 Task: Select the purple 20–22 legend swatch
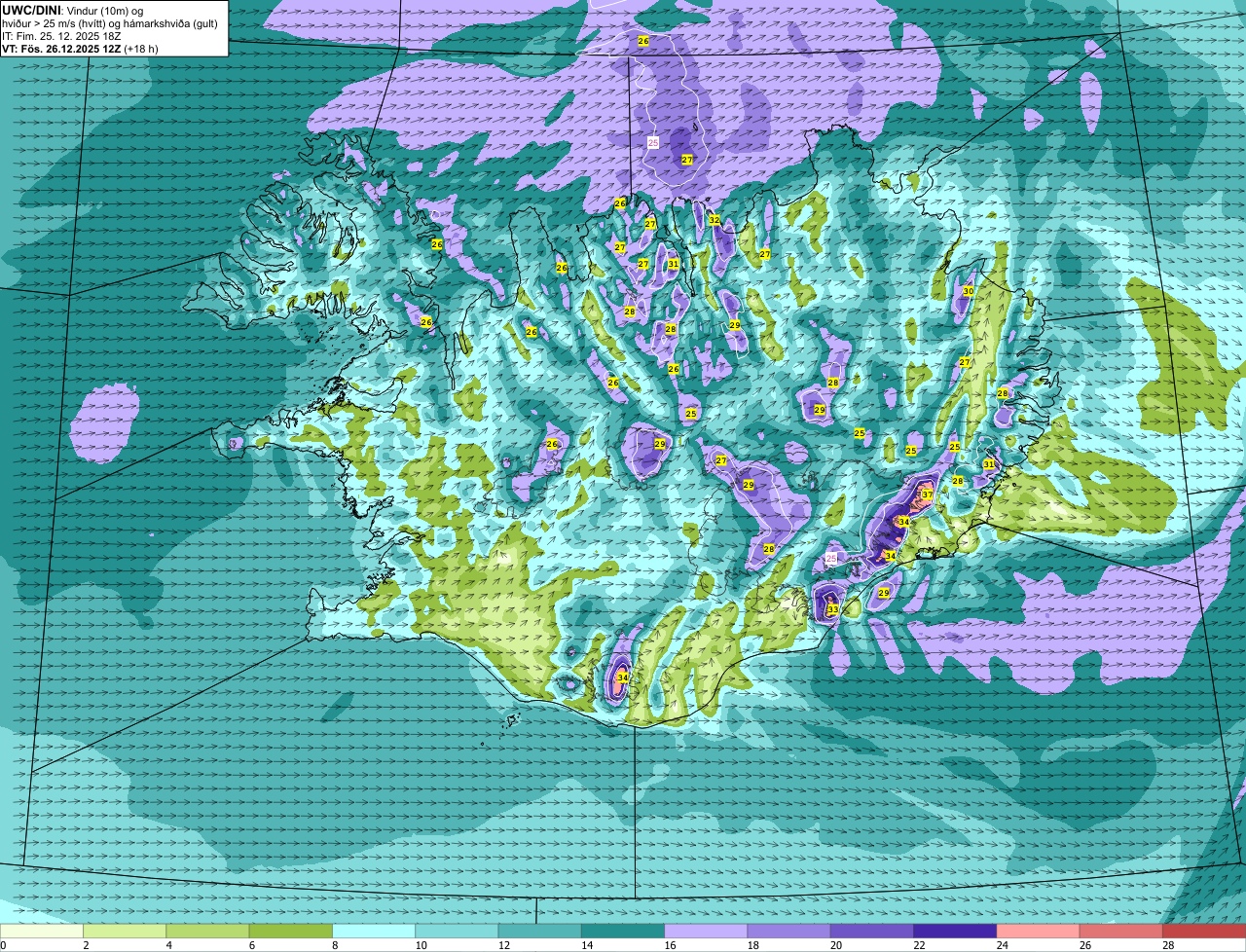click(x=872, y=932)
